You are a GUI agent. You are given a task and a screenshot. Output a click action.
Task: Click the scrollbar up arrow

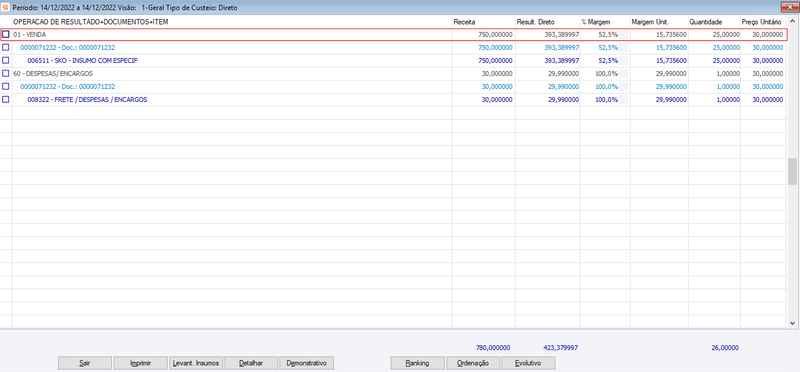coord(792,22)
